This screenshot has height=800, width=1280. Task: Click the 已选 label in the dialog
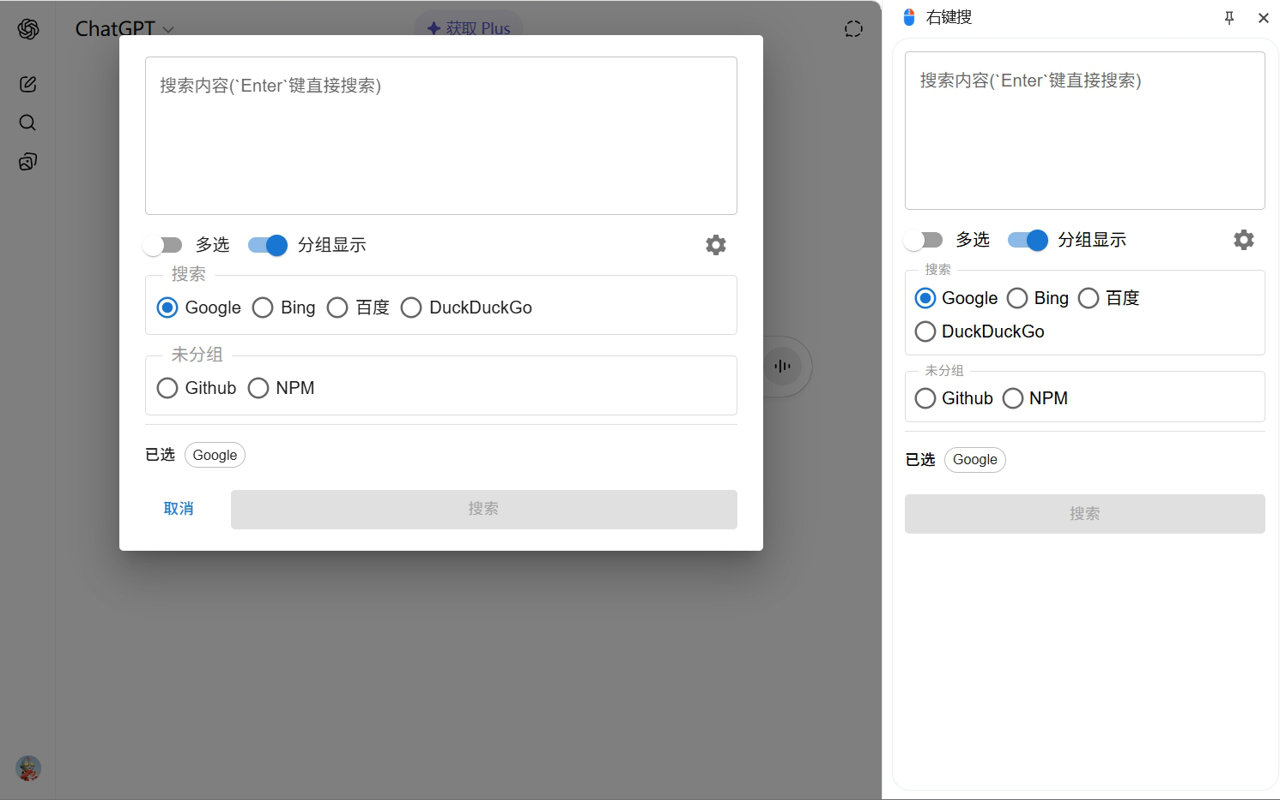(160, 455)
